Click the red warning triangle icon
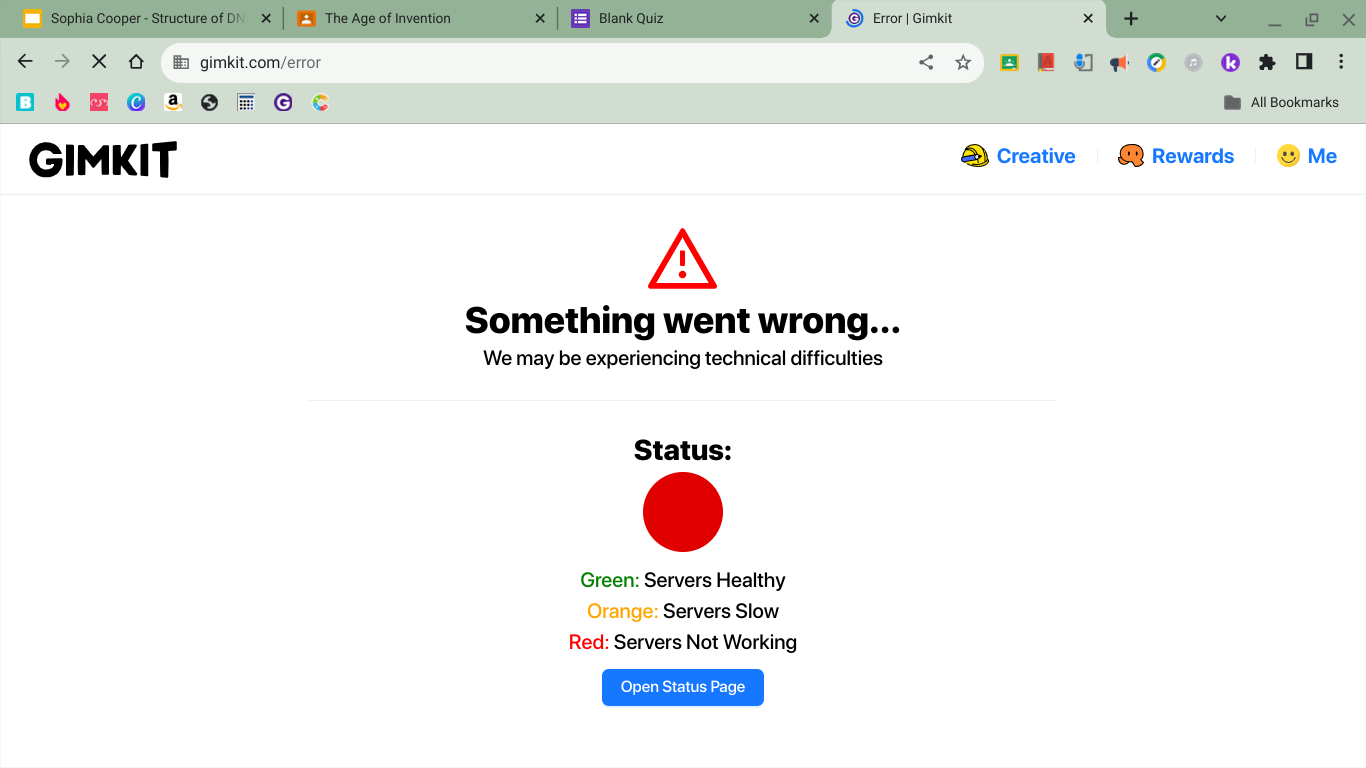 [683, 259]
